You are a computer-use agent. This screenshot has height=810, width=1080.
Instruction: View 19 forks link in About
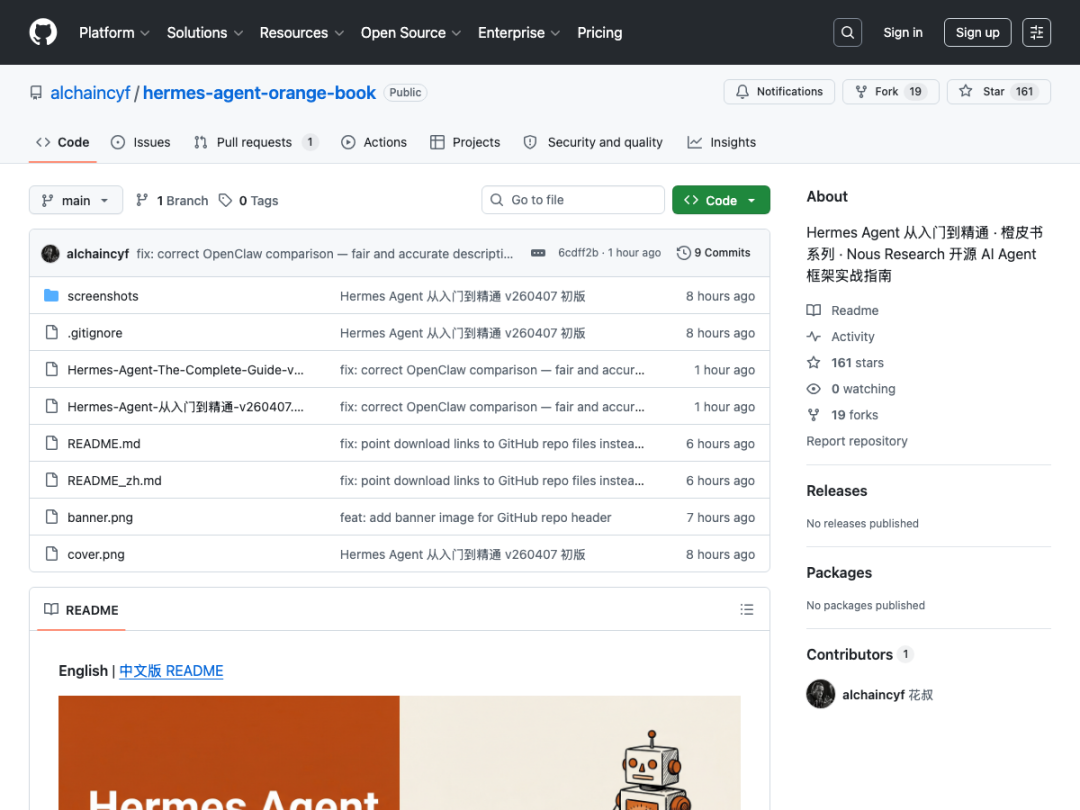click(842, 415)
